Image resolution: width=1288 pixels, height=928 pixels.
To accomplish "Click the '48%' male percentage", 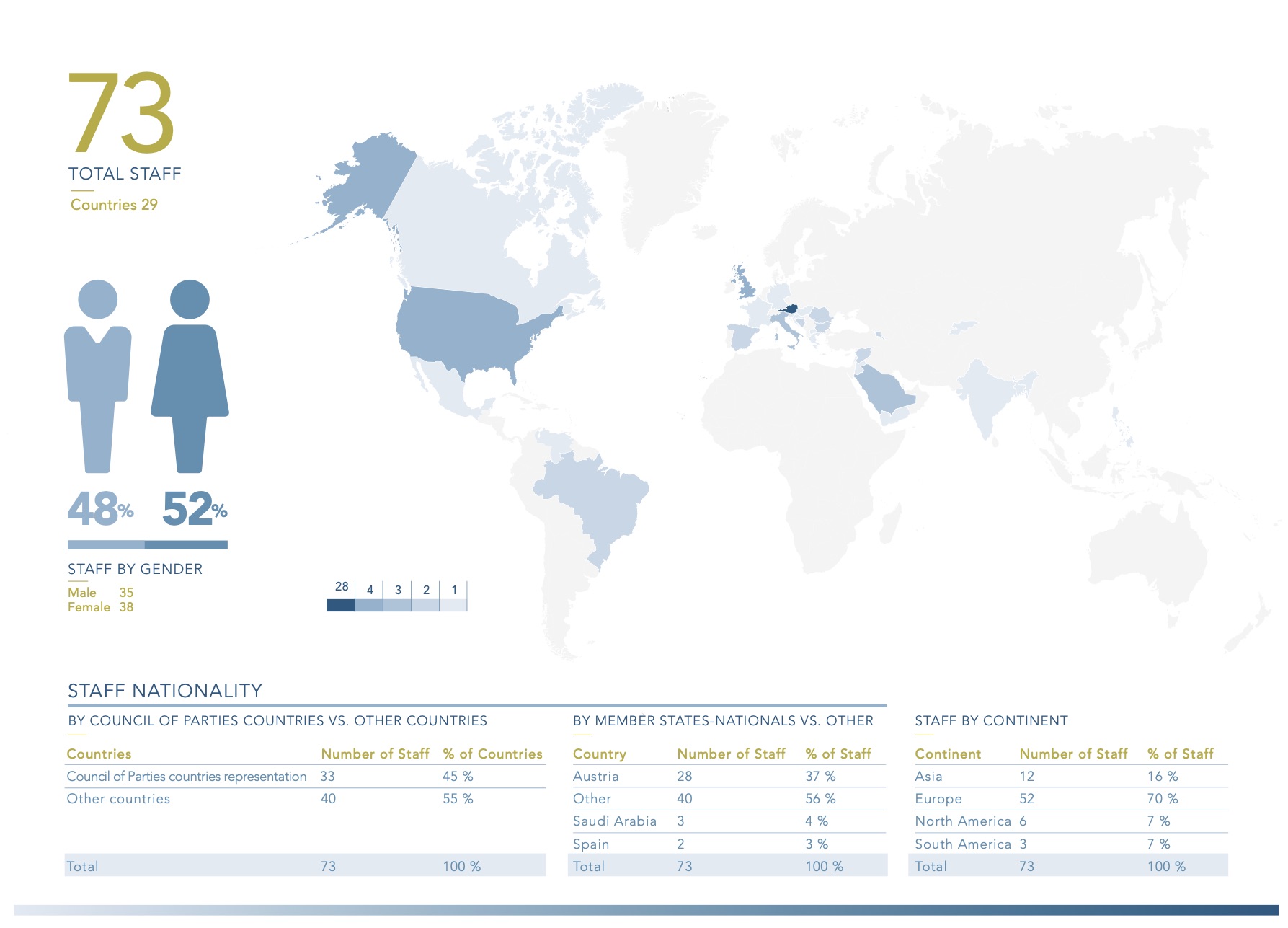I will 101,509.
